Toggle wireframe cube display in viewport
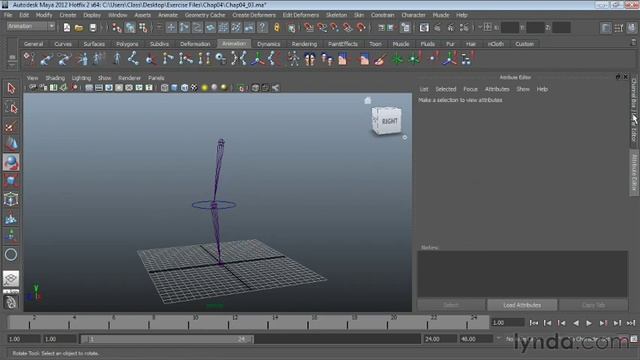The image size is (640, 360). (x=164, y=87)
